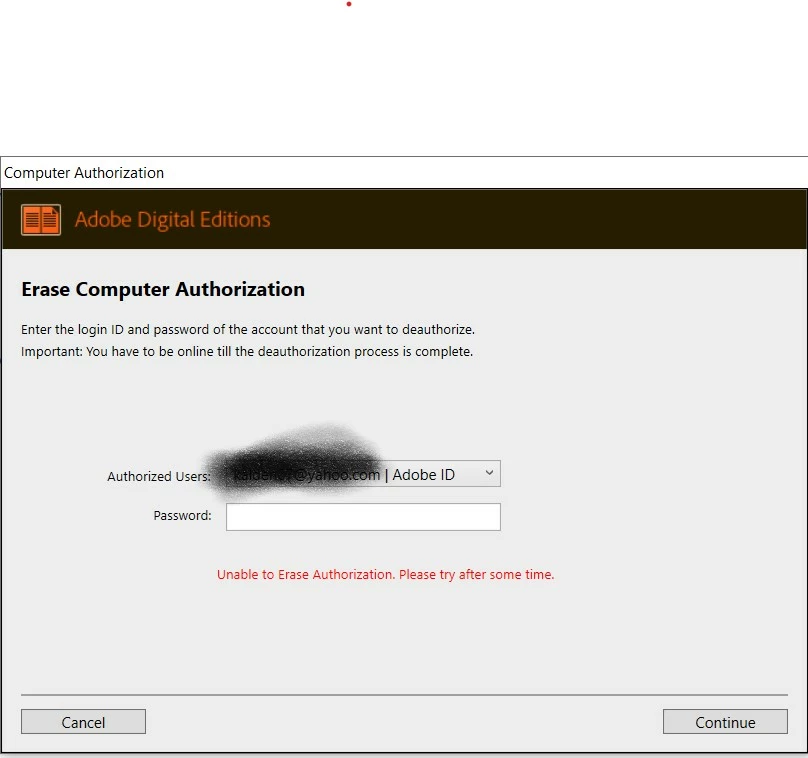Screen dimensions: 808x758
Task: Click the 'Unable to Erase Authorization' error text
Action: click(385, 575)
